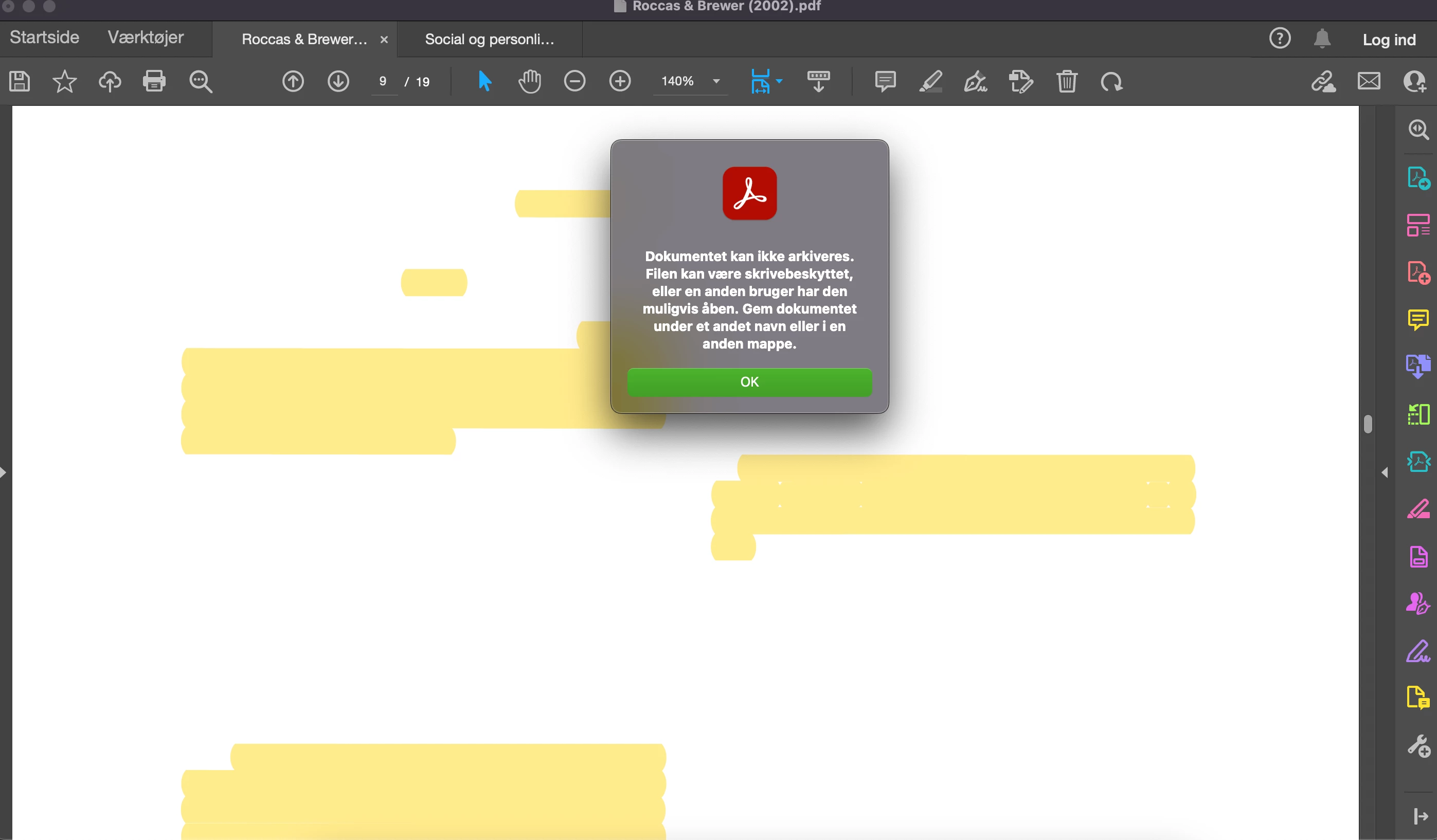Open the Værktøjer tab
Image resolution: width=1437 pixels, height=840 pixels.
(x=146, y=38)
